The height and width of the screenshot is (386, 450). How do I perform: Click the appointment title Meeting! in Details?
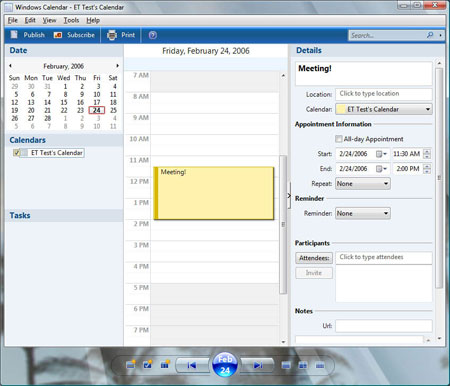pos(315,68)
